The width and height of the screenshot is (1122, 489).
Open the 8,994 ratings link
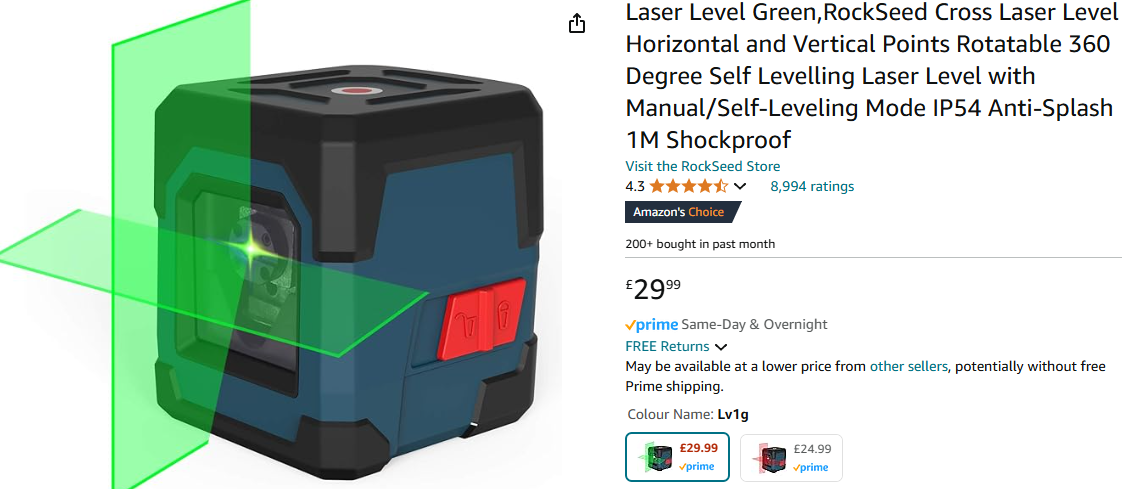812,187
